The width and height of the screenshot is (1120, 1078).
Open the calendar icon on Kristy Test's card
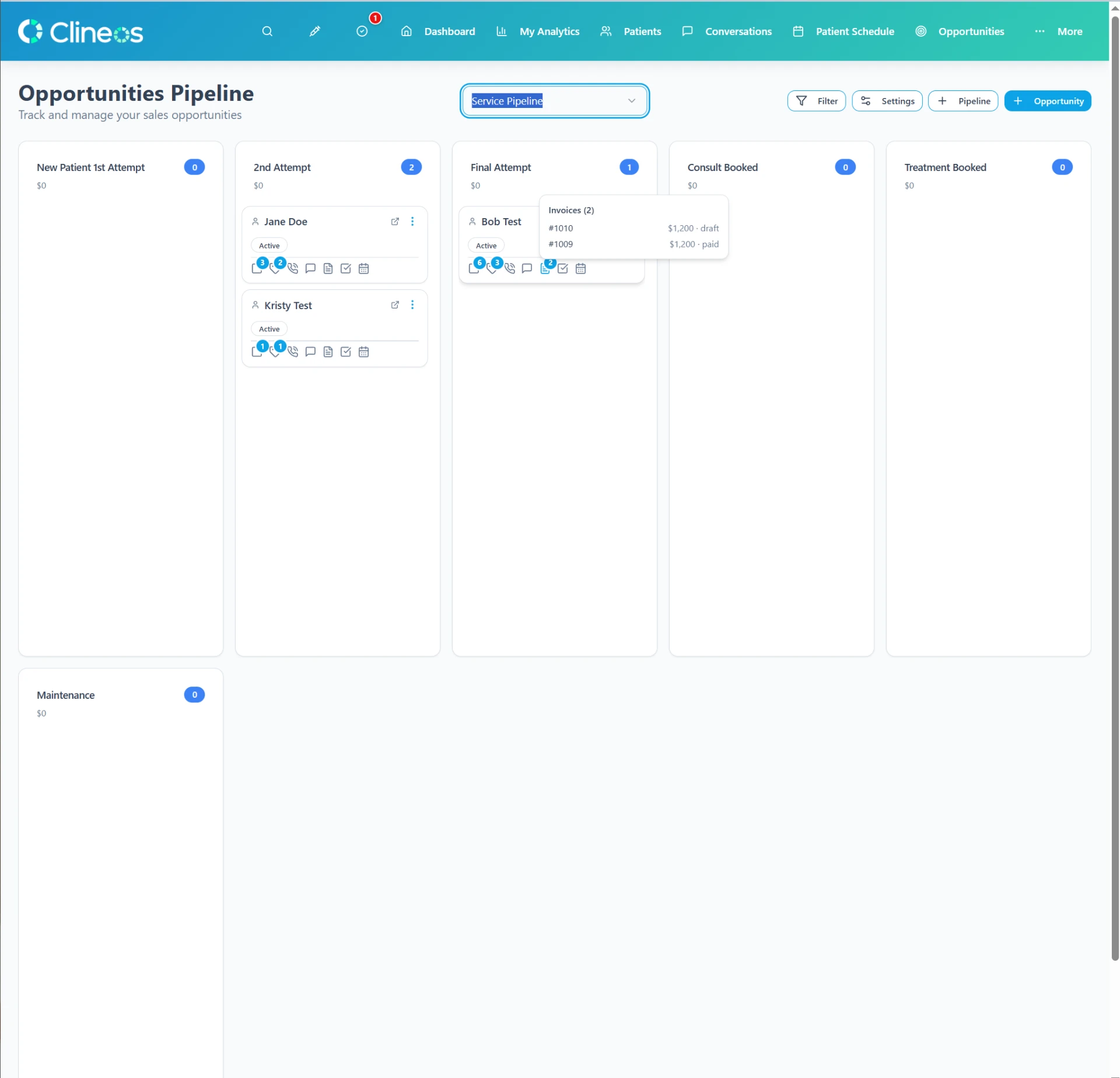[x=363, y=352]
